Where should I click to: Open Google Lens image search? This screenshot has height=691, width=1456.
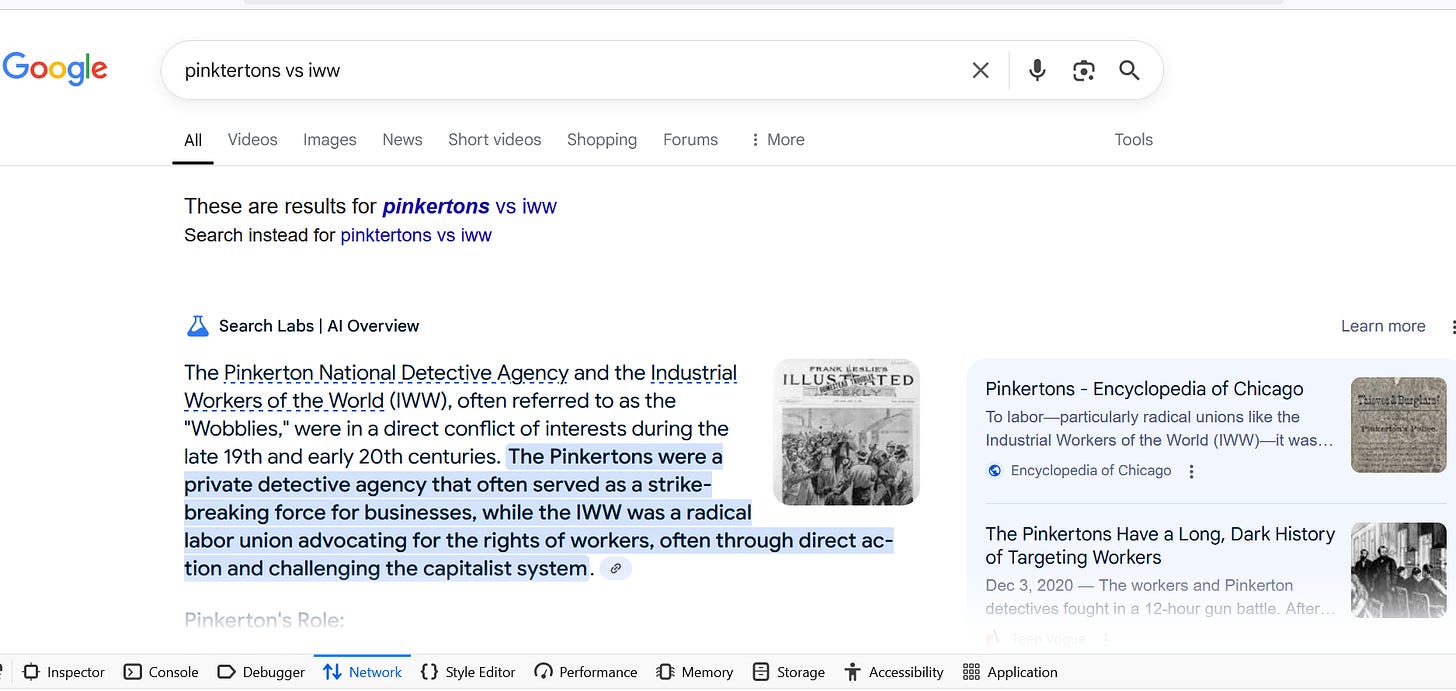click(x=1083, y=70)
